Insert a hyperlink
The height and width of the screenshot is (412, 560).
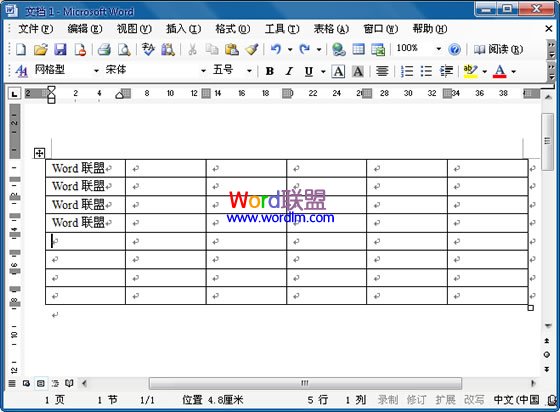(338, 49)
